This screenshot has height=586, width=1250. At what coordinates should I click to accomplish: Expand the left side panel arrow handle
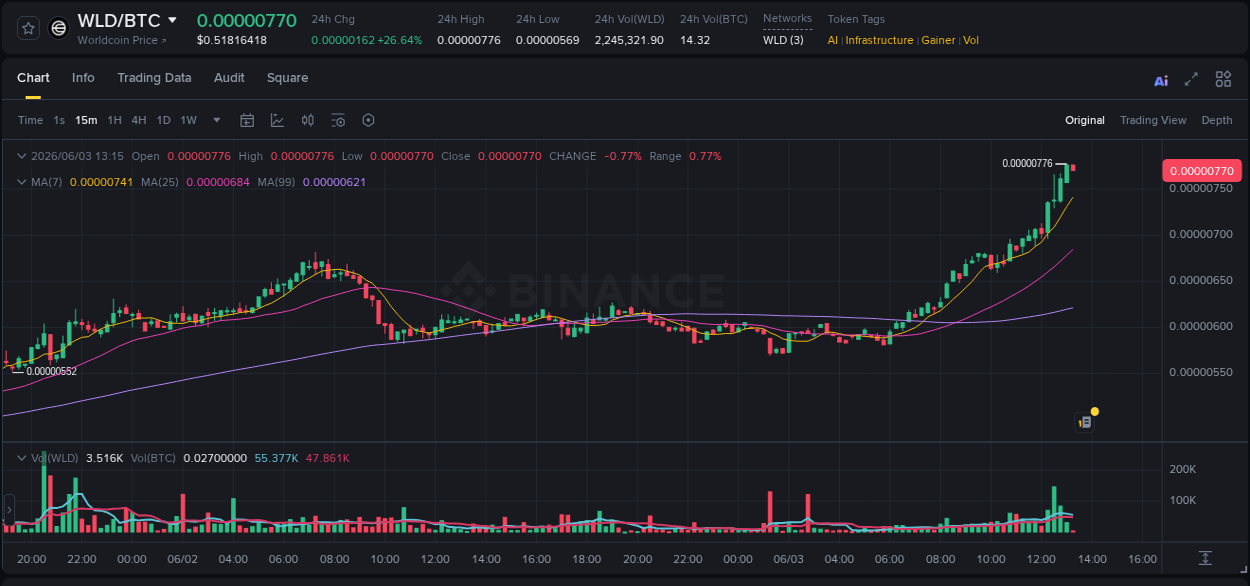pos(9,509)
